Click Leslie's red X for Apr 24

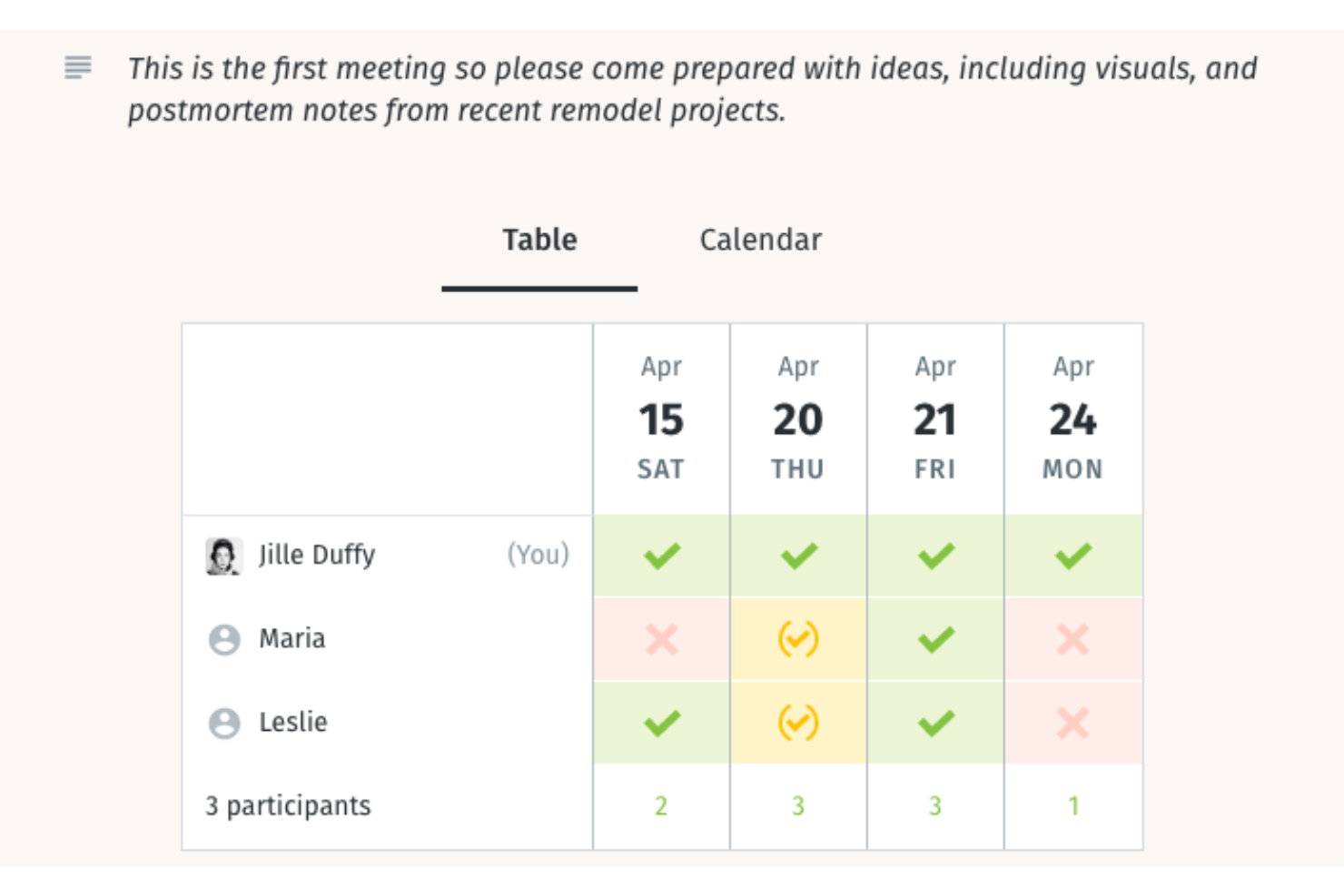tap(1072, 724)
